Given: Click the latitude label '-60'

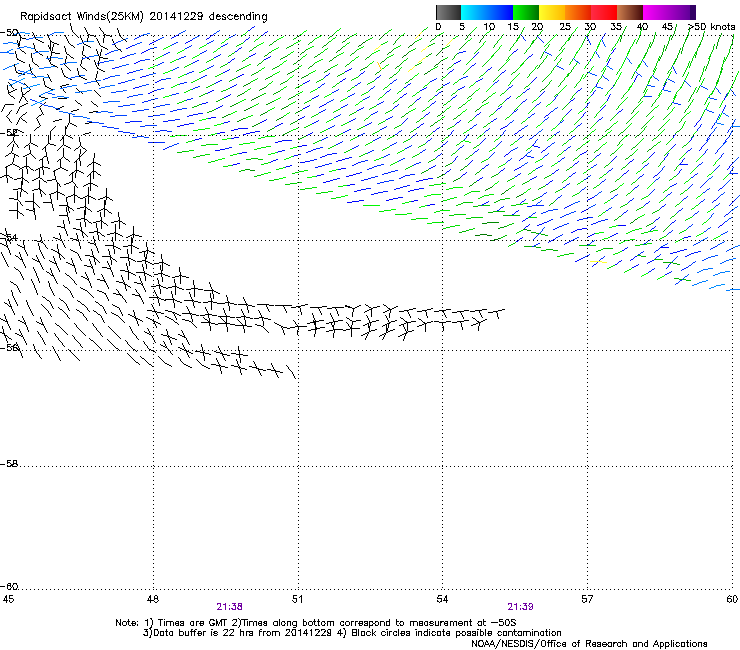Looking at the screenshot, I should 9,587.
